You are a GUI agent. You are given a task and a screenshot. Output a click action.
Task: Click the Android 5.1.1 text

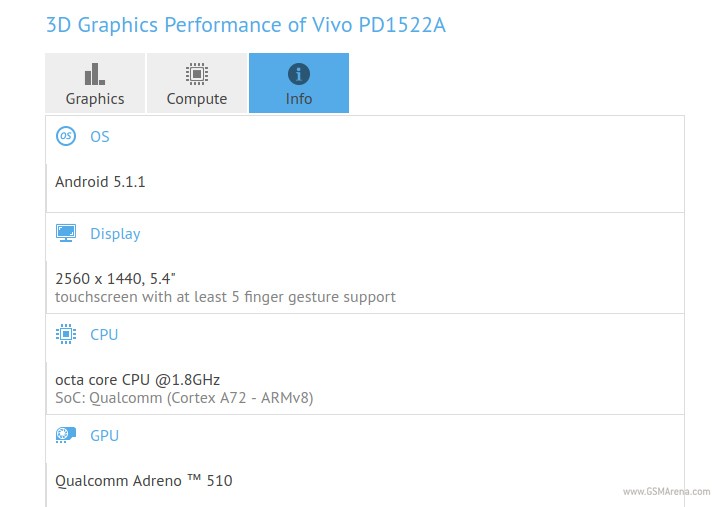coord(100,182)
